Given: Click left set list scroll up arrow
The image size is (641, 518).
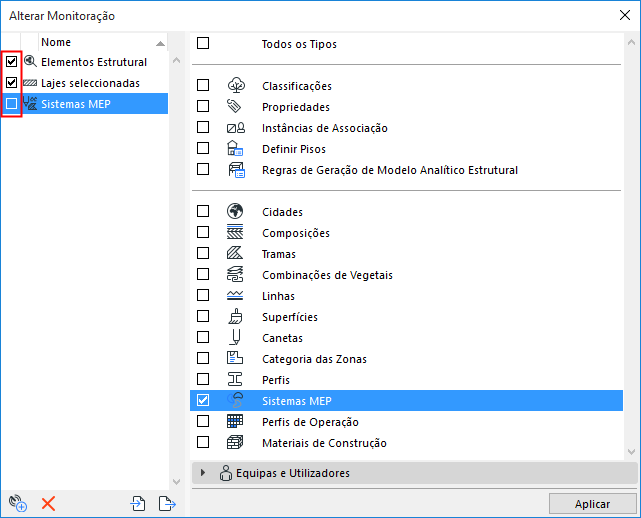Looking at the screenshot, I should tap(176, 61).
